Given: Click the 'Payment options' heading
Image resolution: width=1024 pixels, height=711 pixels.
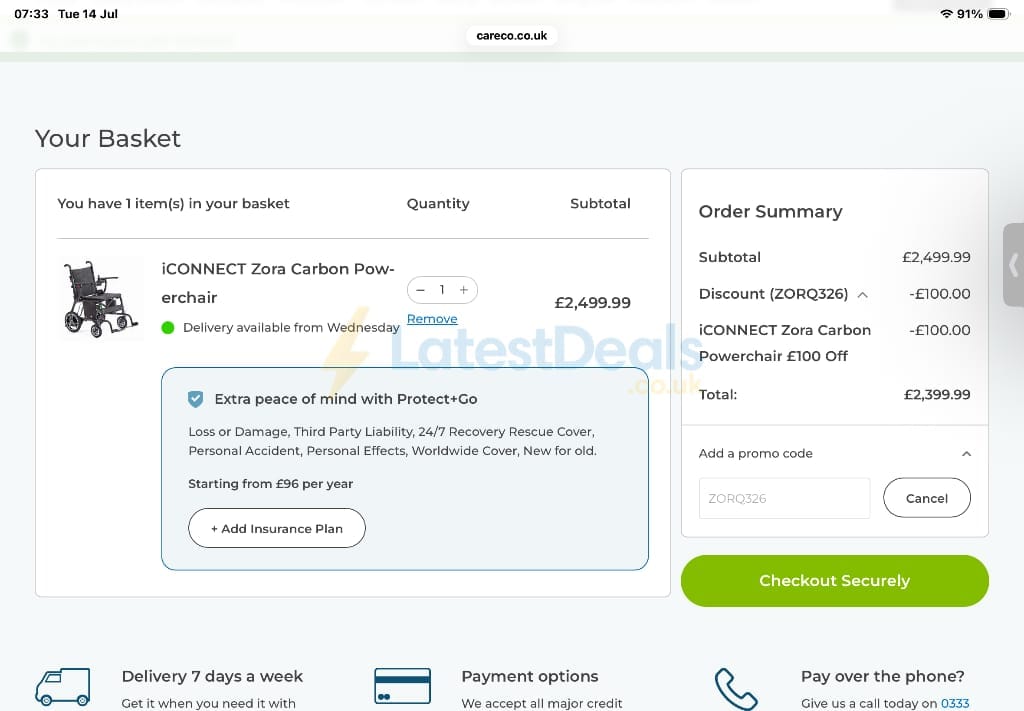Looking at the screenshot, I should (530, 676).
